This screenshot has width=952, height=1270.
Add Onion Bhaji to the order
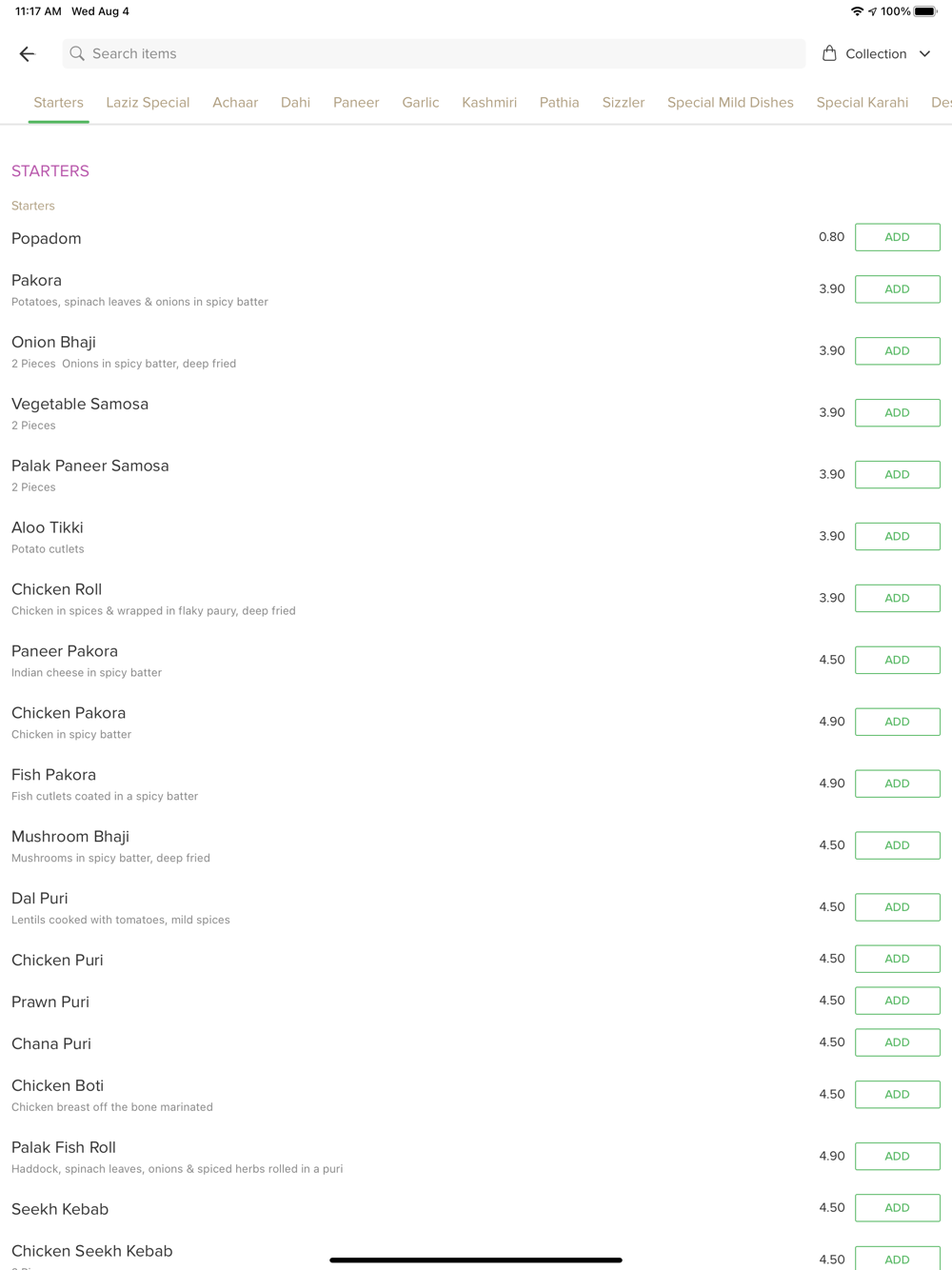coord(898,351)
